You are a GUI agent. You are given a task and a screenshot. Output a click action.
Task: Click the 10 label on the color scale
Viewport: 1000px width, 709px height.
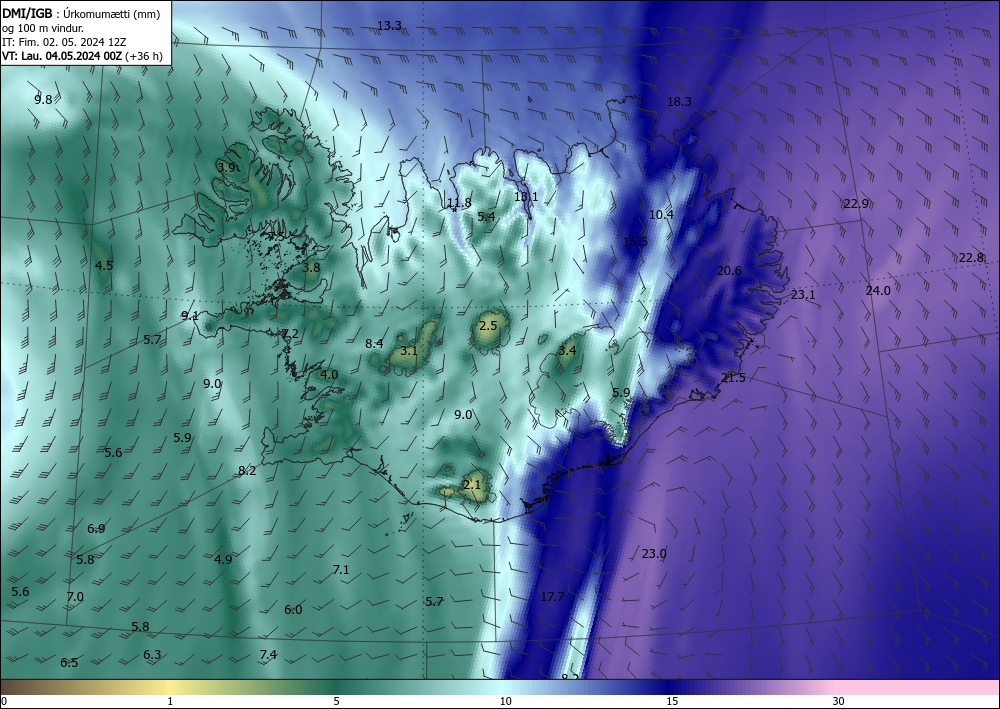(505, 701)
